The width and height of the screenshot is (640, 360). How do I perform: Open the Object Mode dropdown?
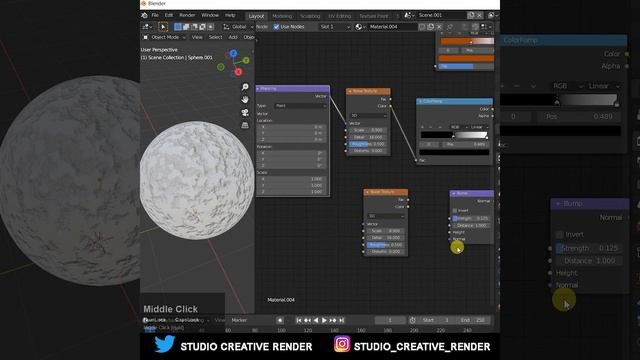(164, 38)
